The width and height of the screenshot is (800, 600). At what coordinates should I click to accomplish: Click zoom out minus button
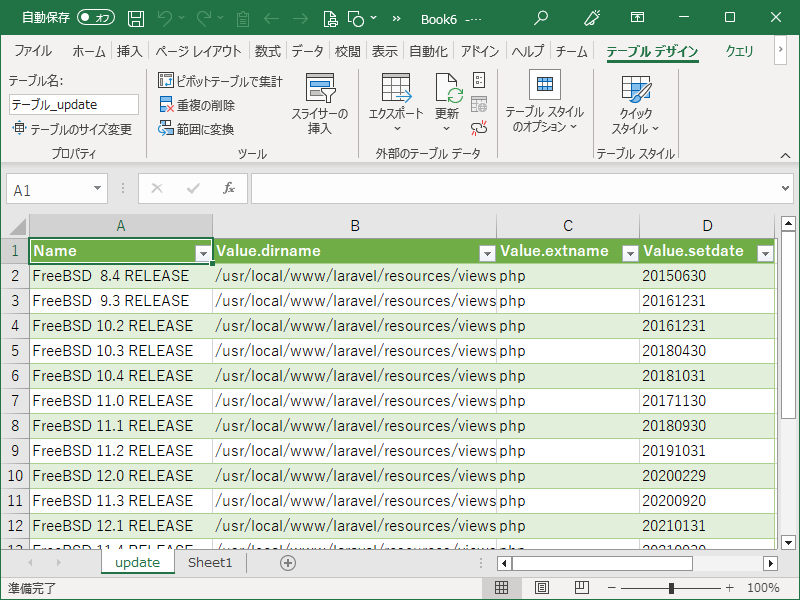tap(612, 588)
